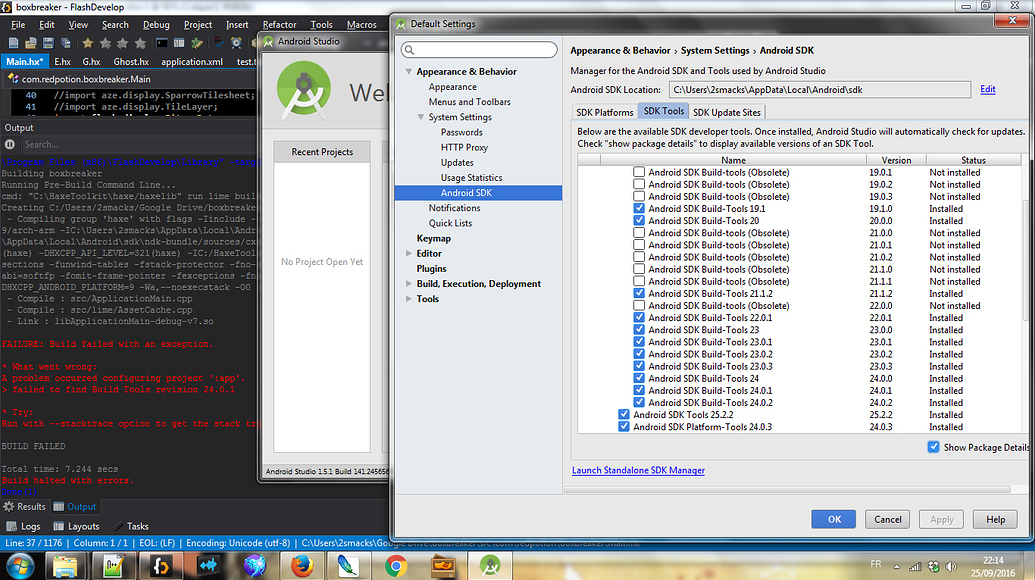The height and width of the screenshot is (580, 1035).
Task: Switch to SDK Platforms tab
Action: point(605,112)
